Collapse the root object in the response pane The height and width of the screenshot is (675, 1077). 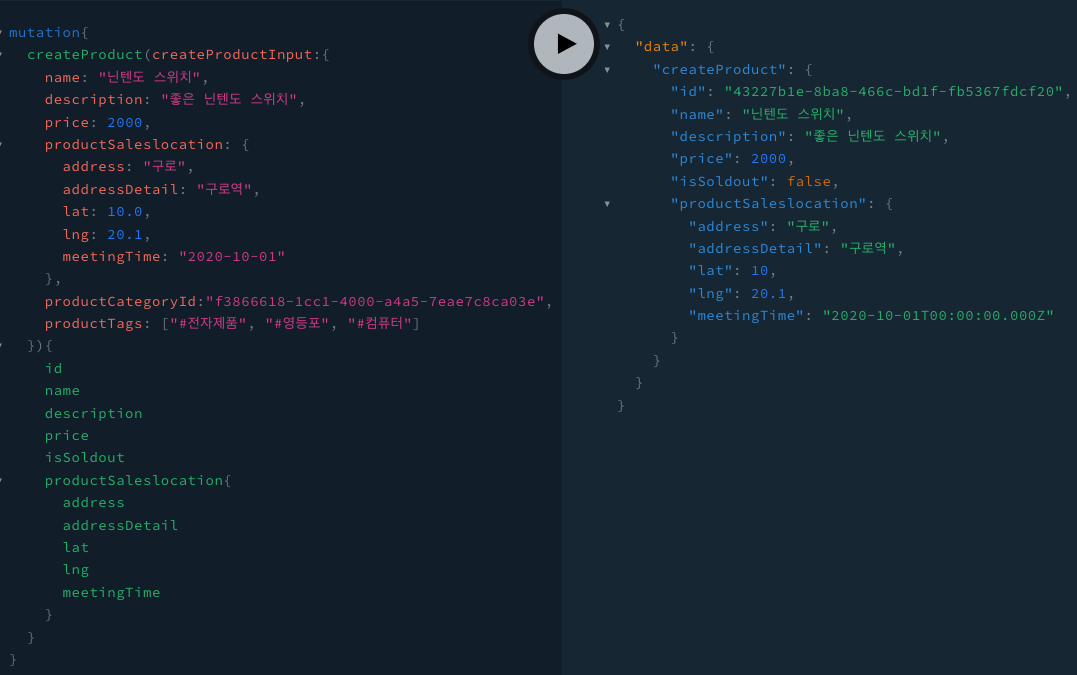click(x=607, y=25)
